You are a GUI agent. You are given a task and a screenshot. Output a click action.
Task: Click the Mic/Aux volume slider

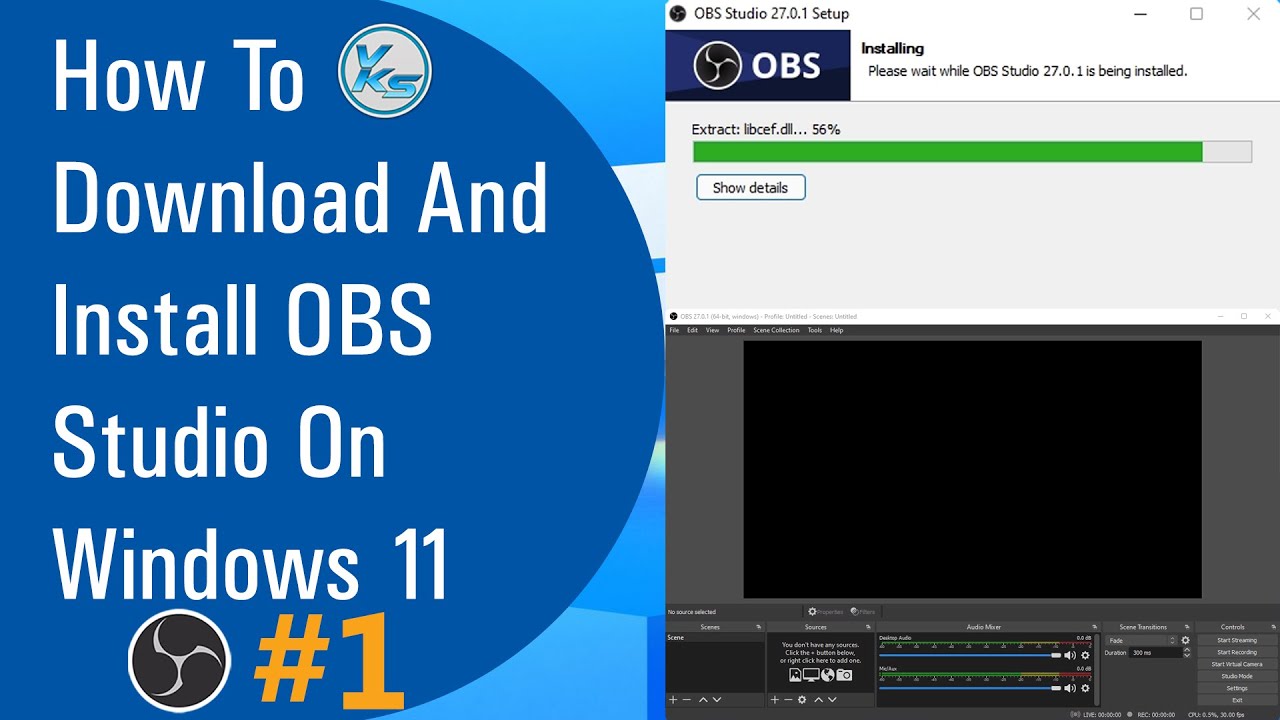coord(970,688)
